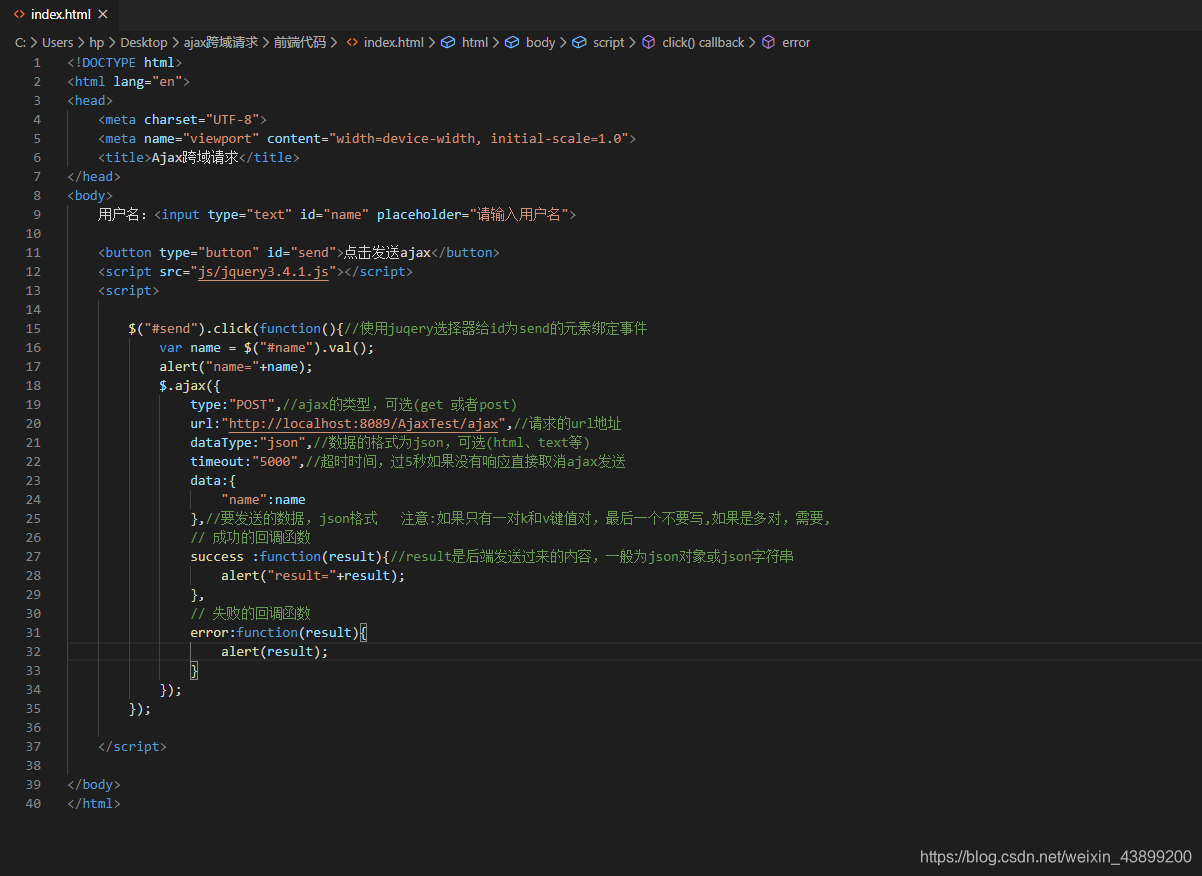Image resolution: width=1202 pixels, height=876 pixels.
Task: Place cursor in charset="UTF-8" meta attribute
Action: coord(201,119)
